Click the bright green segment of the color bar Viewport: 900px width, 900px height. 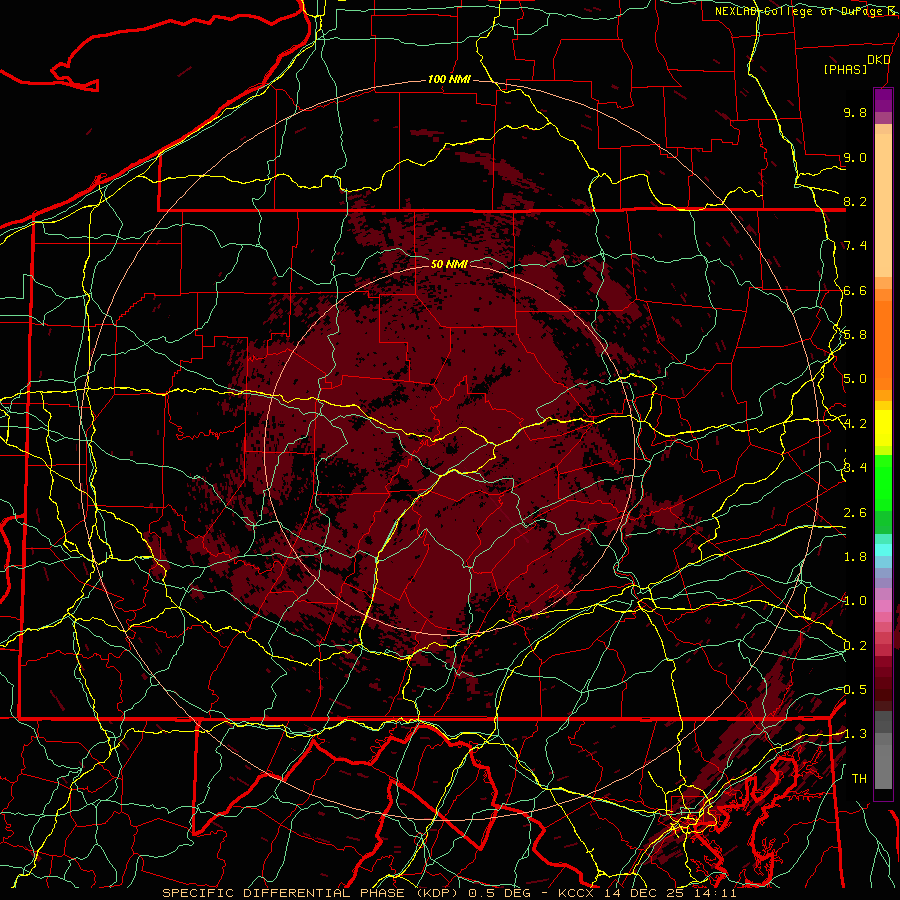[x=883, y=483]
